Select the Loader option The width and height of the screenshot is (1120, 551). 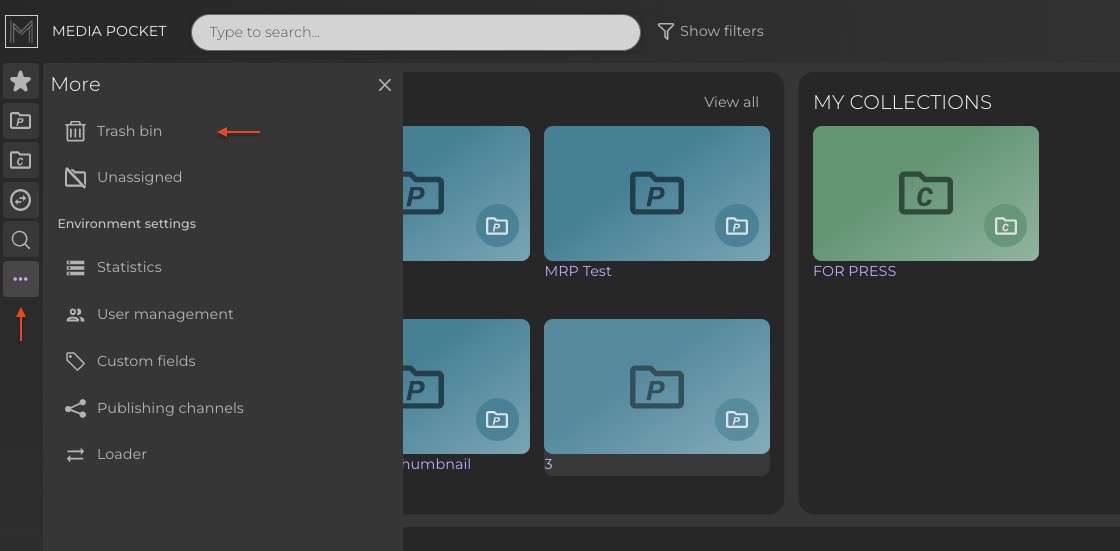pos(121,454)
